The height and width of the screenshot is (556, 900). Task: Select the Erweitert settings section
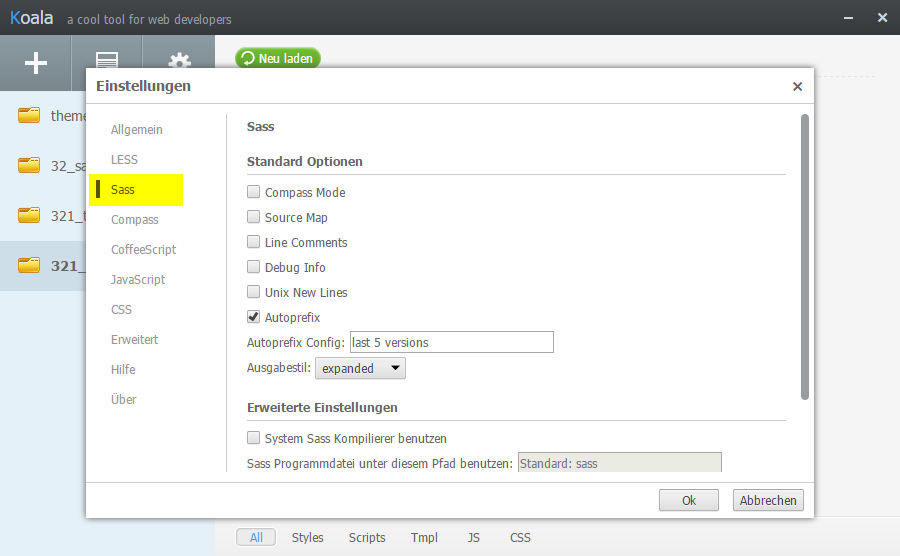[x=134, y=340]
